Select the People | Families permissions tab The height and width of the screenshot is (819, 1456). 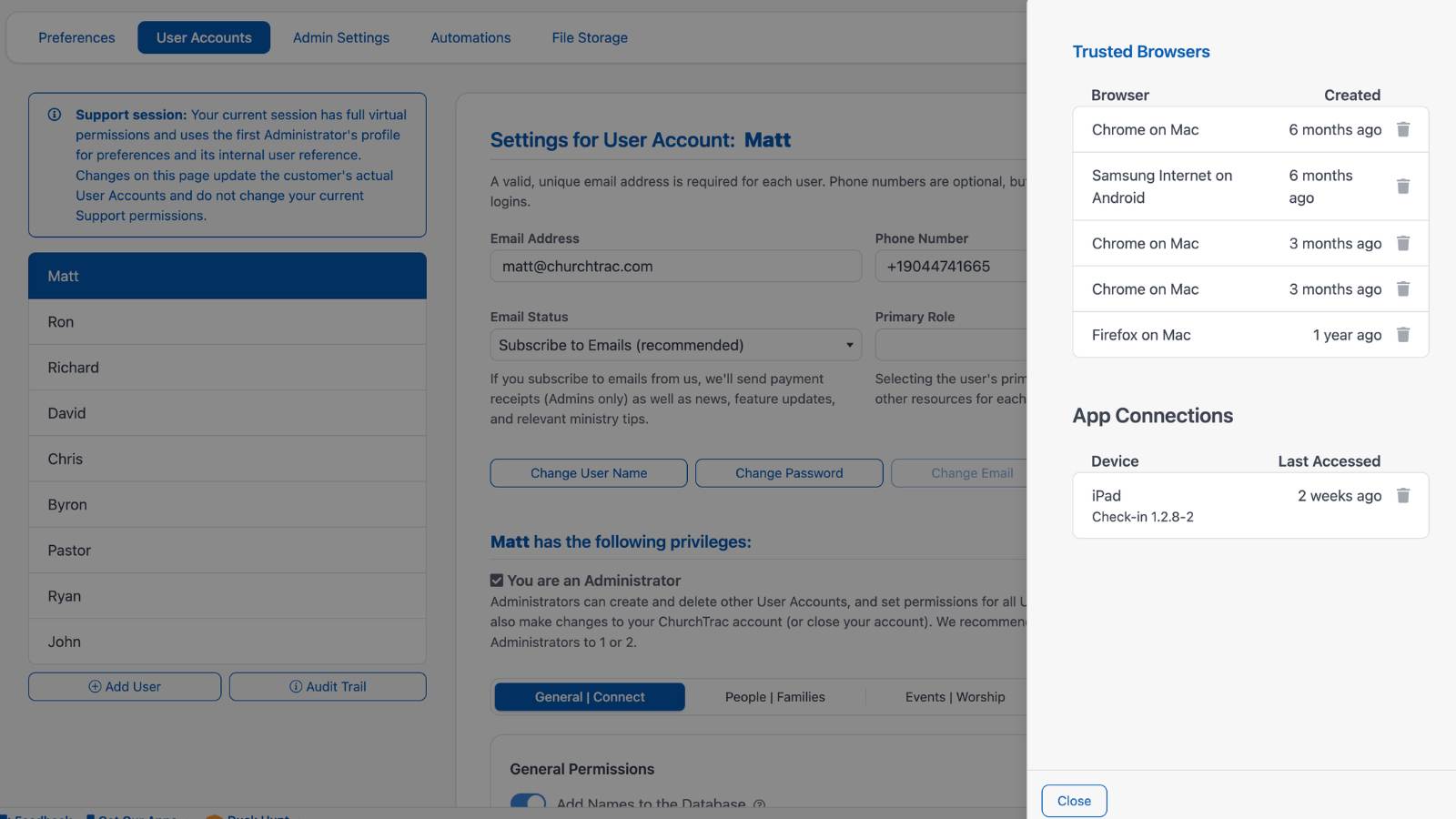[x=775, y=697]
